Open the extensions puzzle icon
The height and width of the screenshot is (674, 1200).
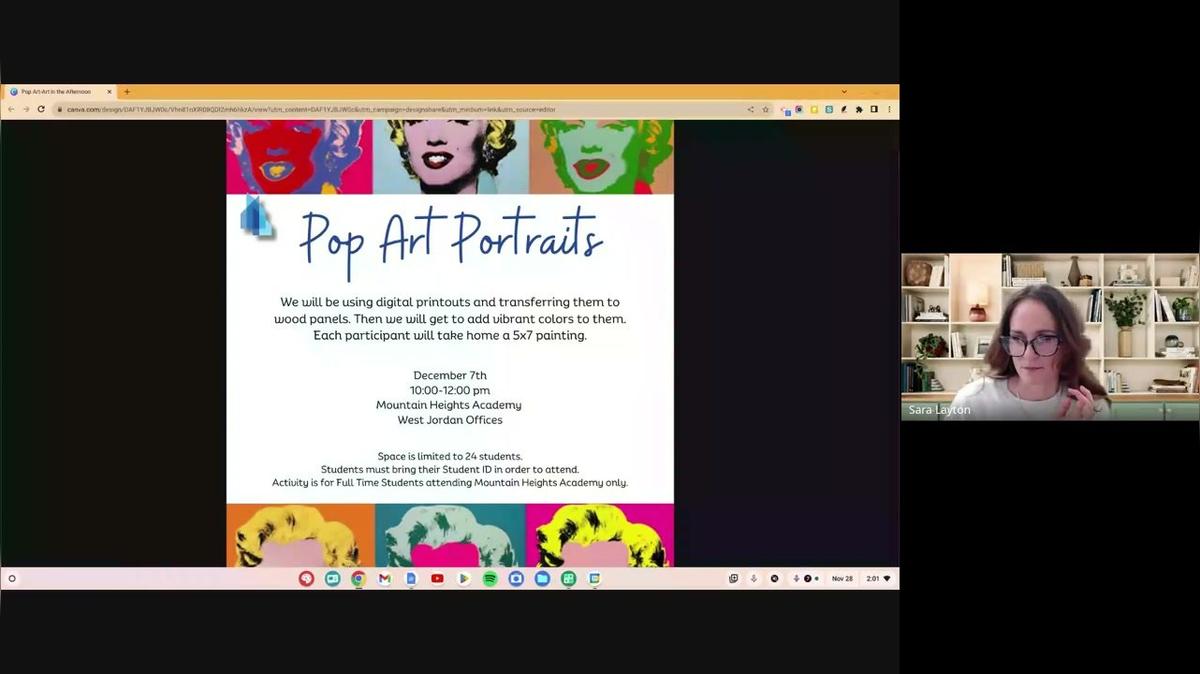[x=859, y=109]
